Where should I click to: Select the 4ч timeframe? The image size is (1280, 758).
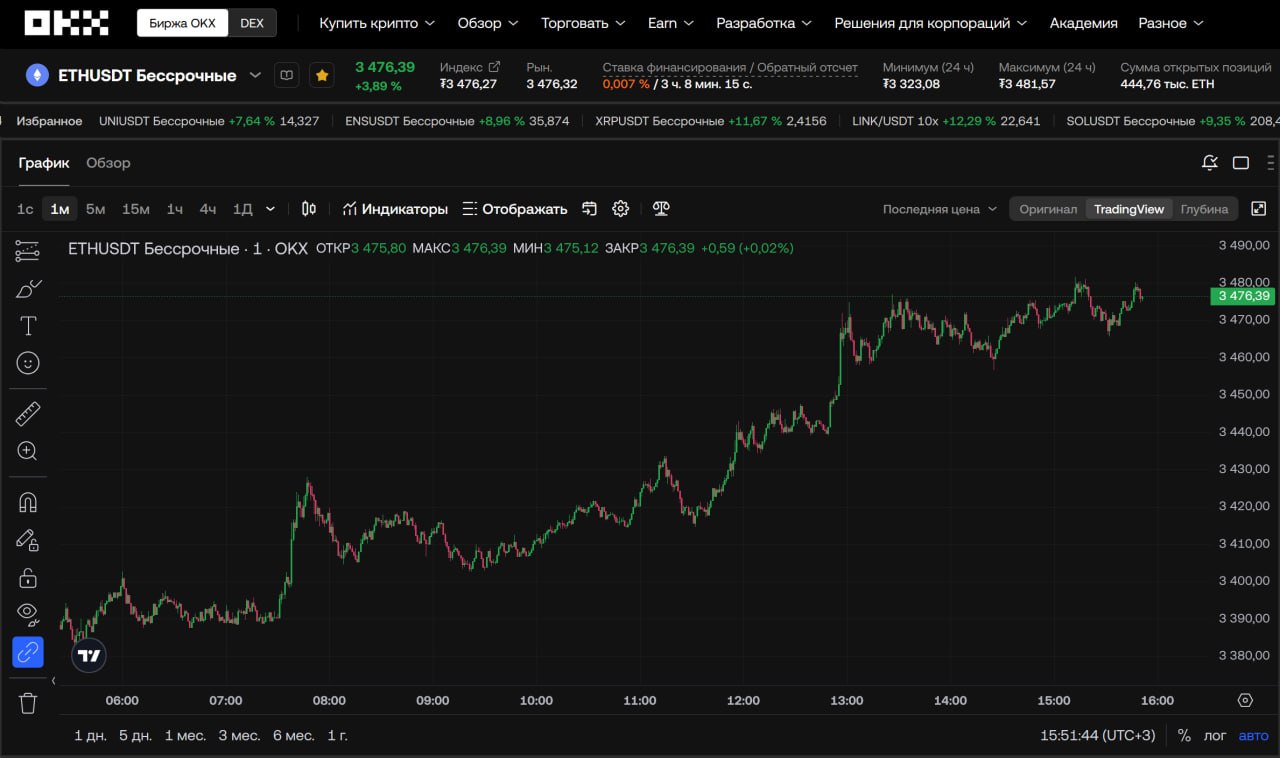point(207,209)
